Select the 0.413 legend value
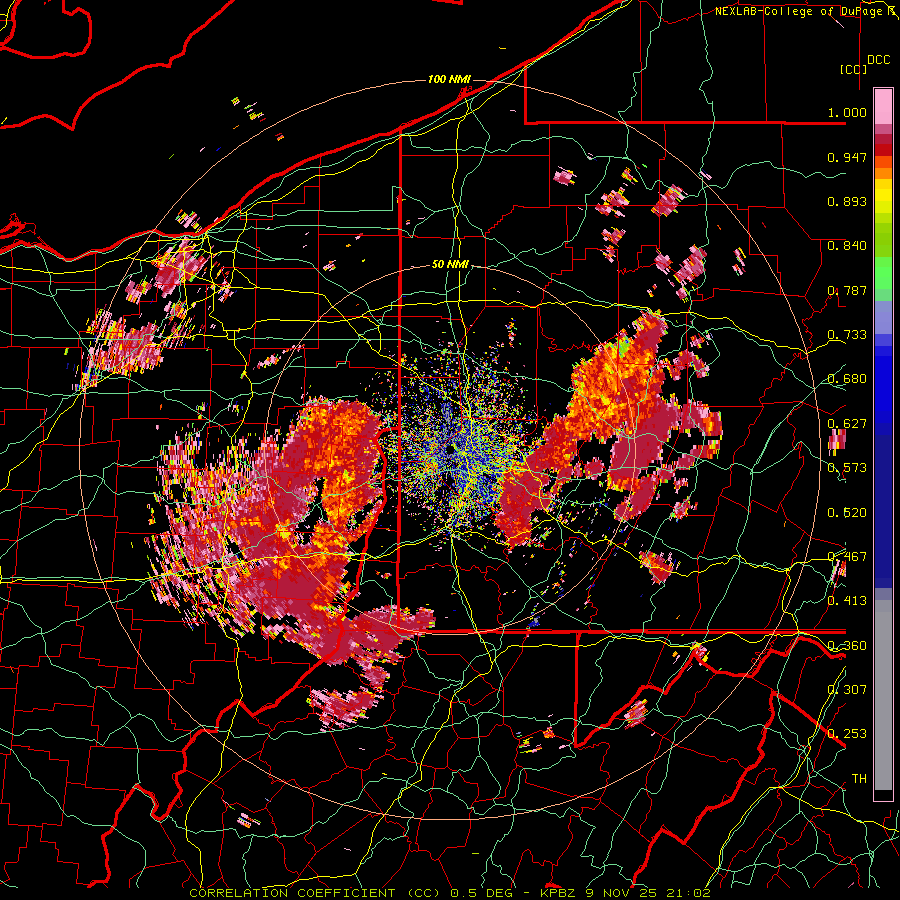Image resolution: width=900 pixels, height=900 pixels. coord(847,601)
